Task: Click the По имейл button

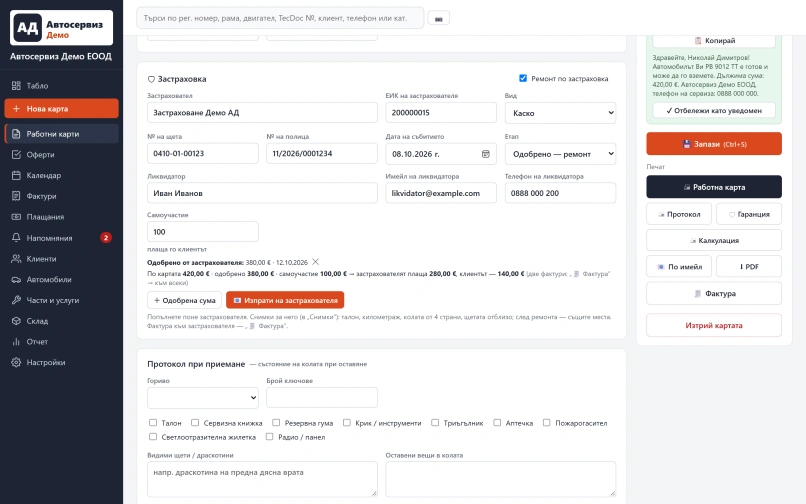Action: pos(679,267)
